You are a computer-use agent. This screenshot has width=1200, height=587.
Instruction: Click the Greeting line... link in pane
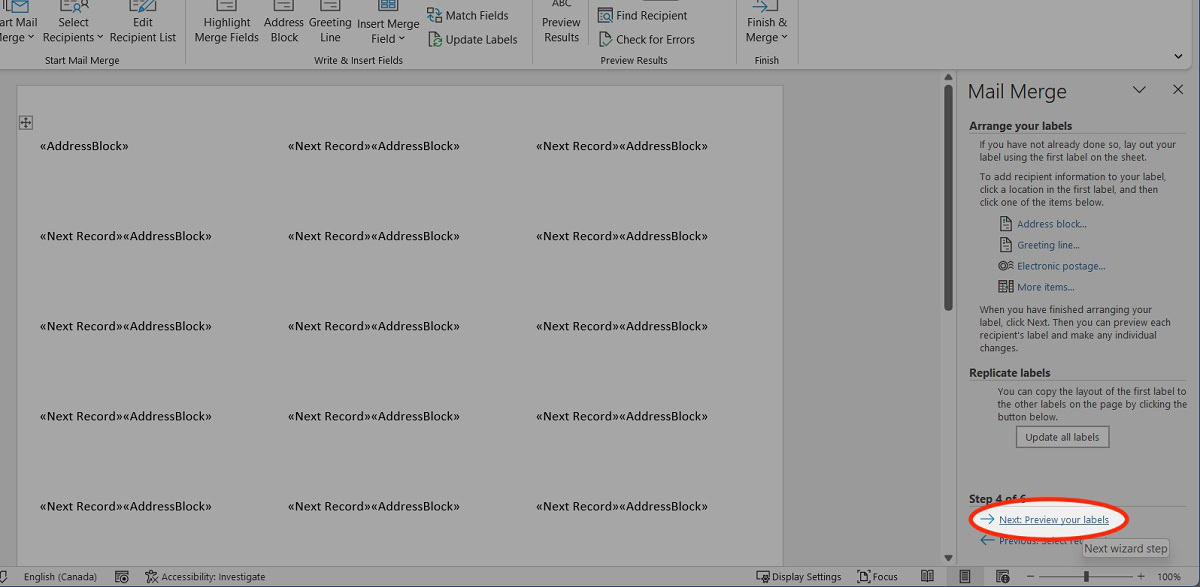point(1048,245)
